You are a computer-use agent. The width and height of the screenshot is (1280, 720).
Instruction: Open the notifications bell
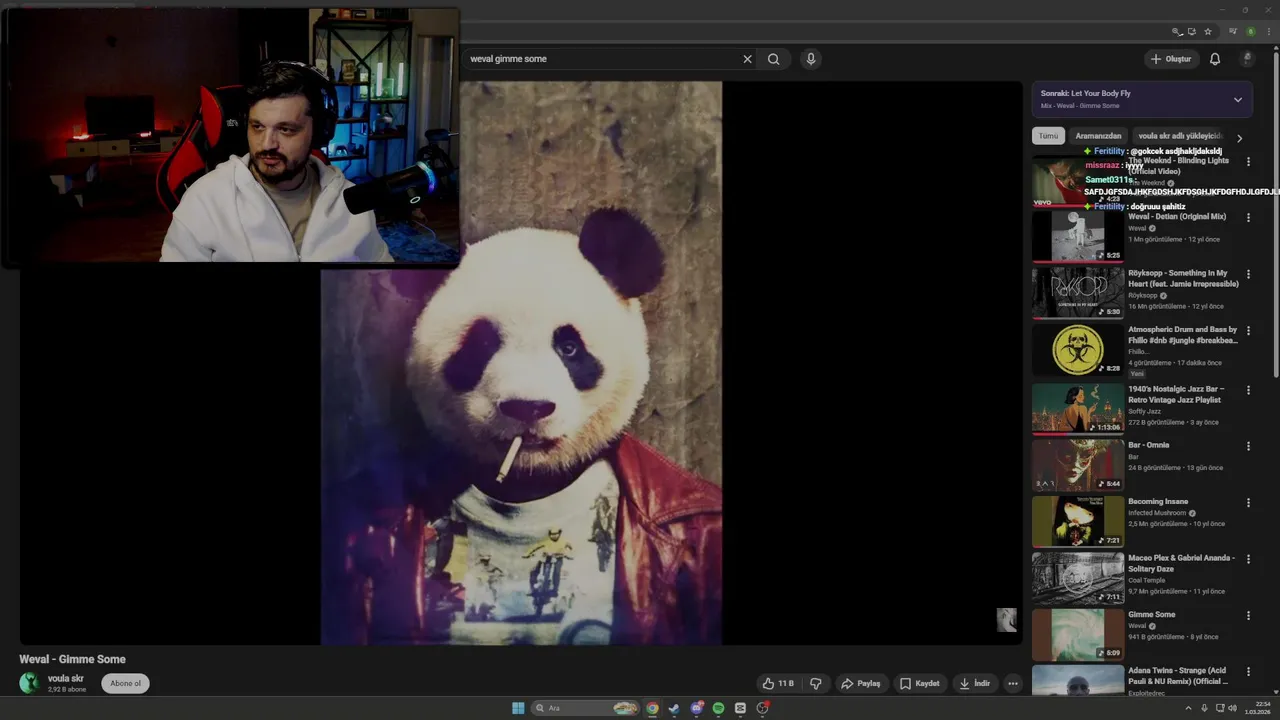(1215, 59)
